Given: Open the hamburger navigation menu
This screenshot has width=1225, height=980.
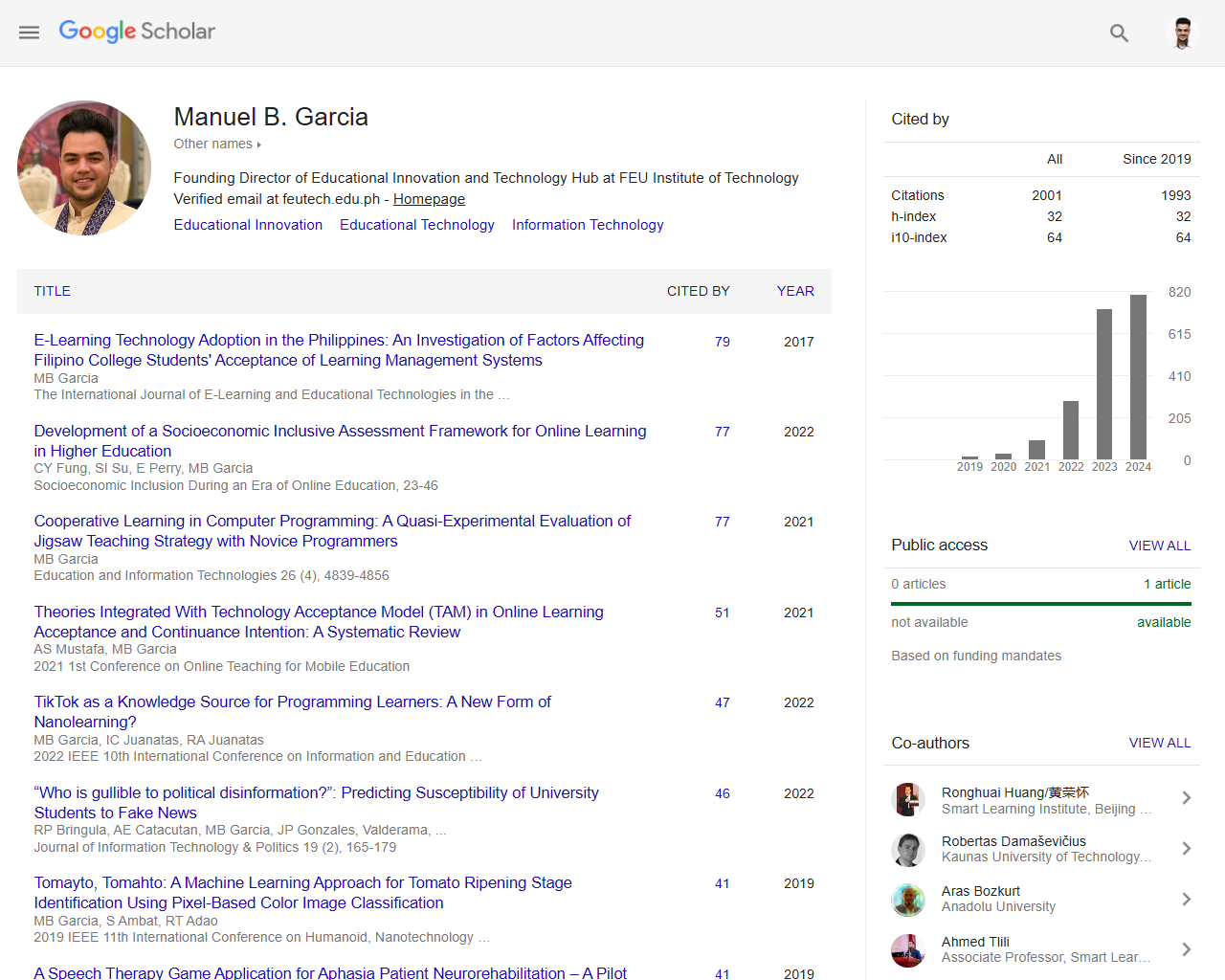Looking at the screenshot, I should [x=29, y=32].
